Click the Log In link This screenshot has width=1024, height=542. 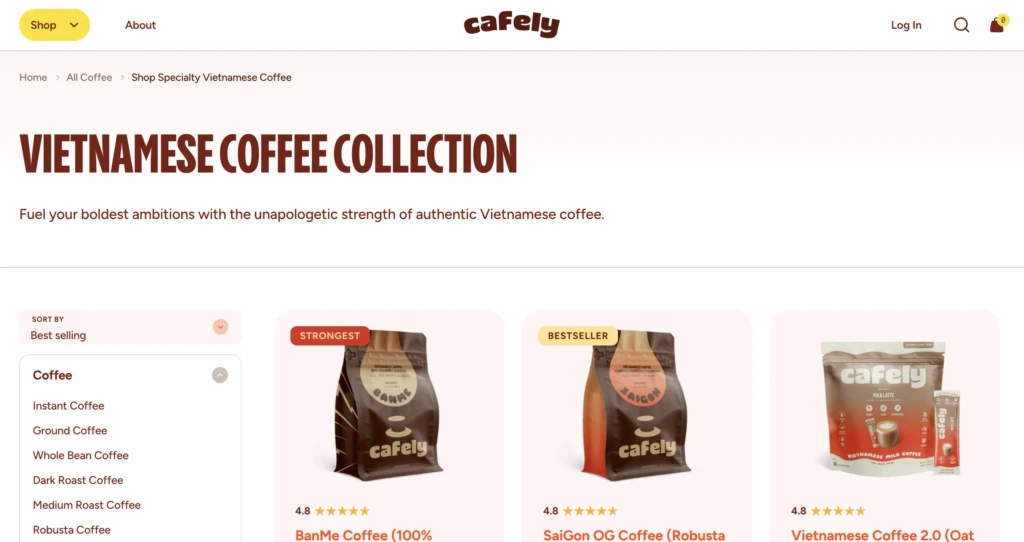tap(906, 25)
